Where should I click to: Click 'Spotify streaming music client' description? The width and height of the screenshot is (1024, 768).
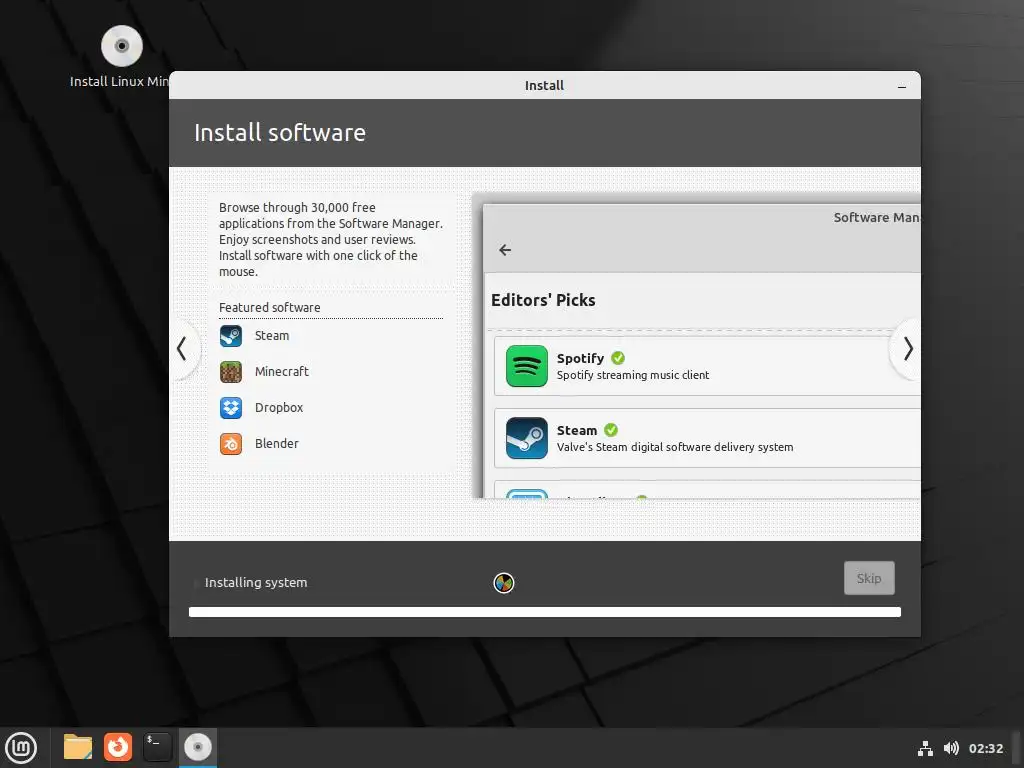(x=633, y=375)
